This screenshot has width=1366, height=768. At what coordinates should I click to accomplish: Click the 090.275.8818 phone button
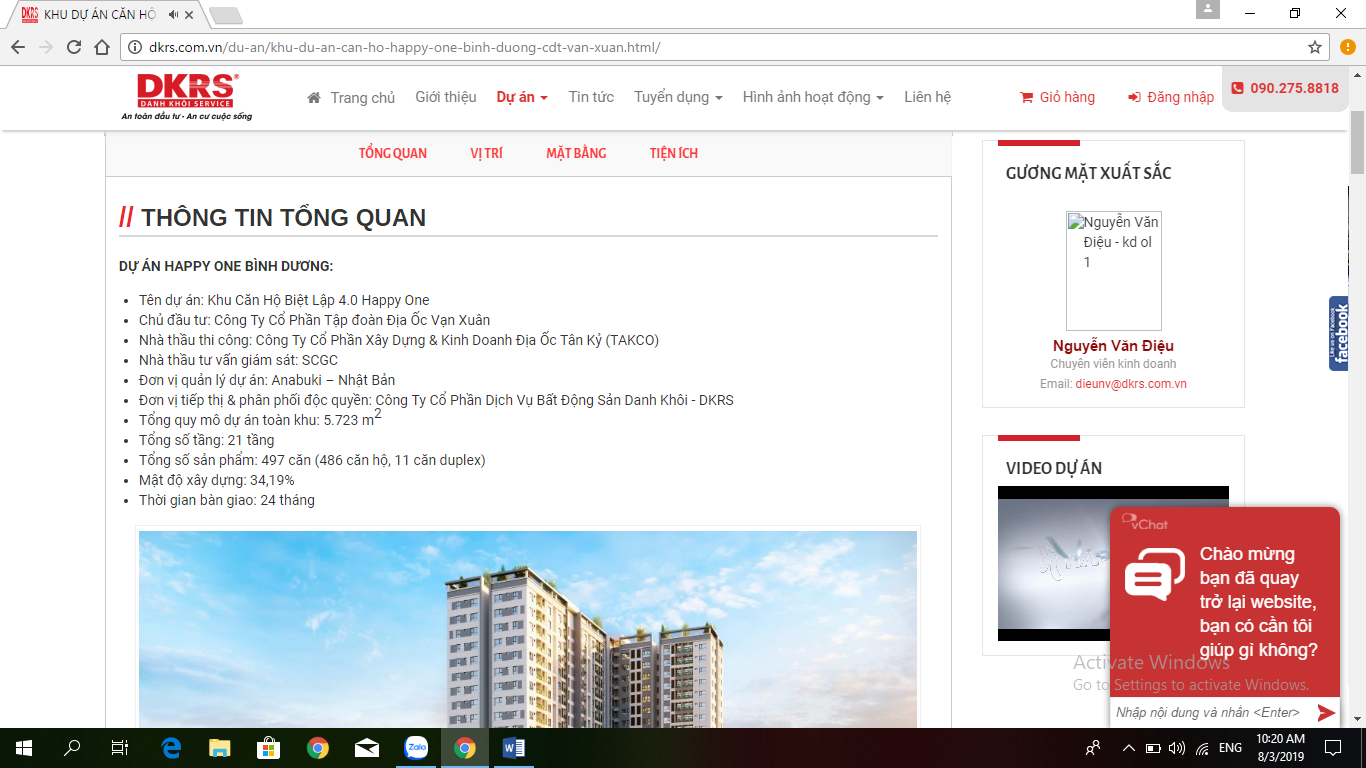pos(1285,88)
